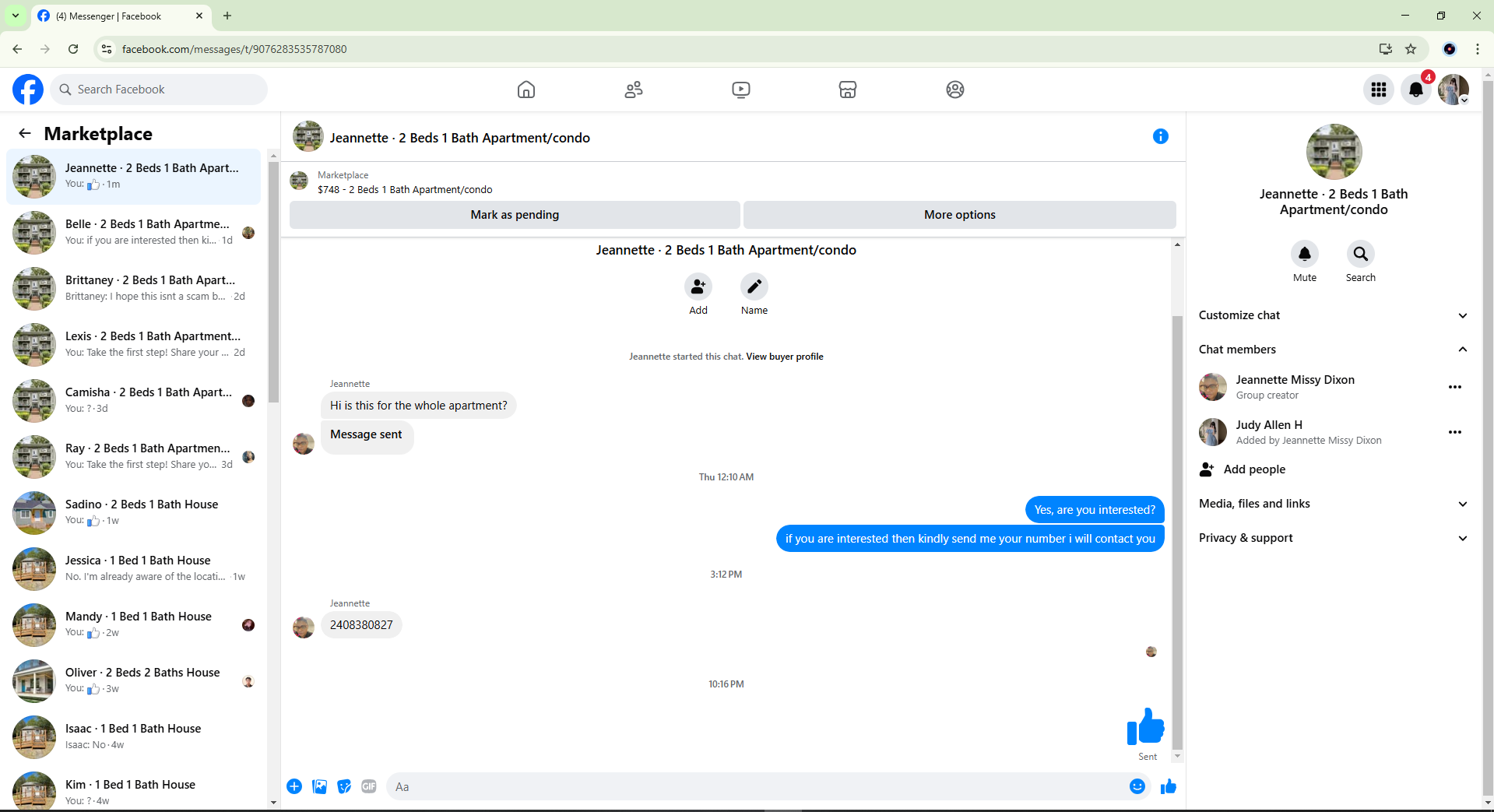
Task: View site information icon in address bar
Action: [x=107, y=49]
